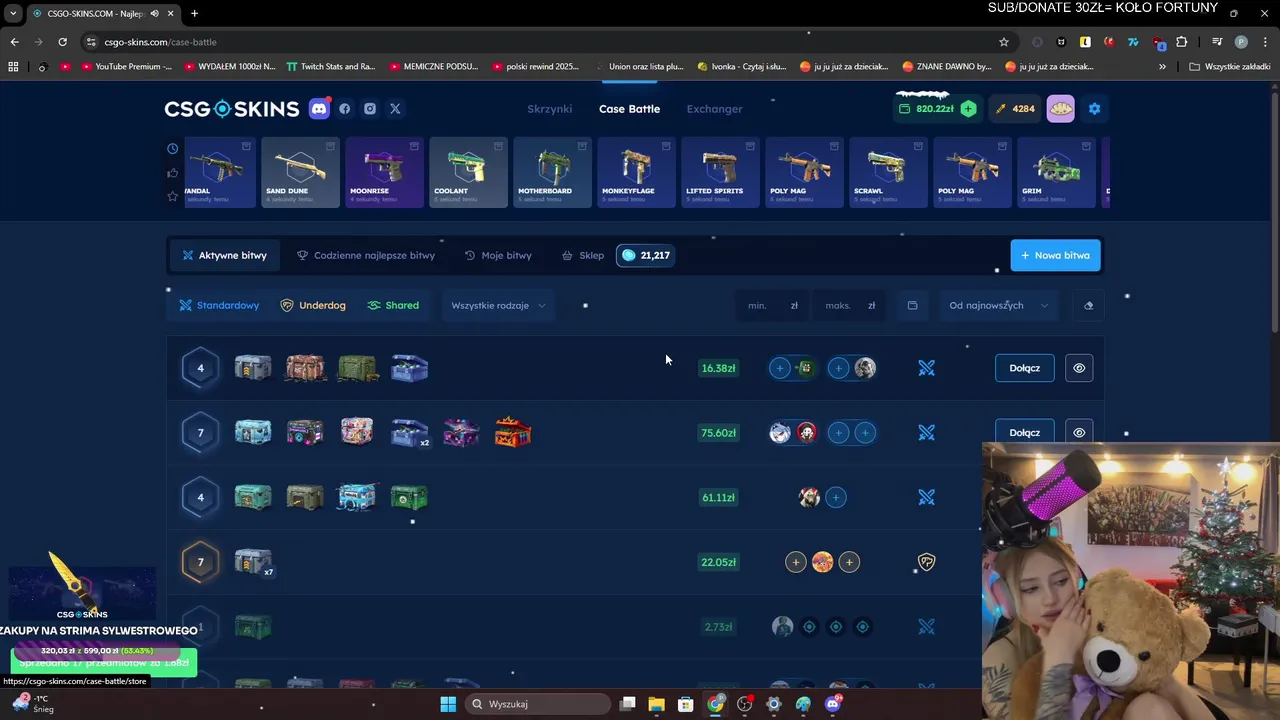
Task: Click the CSGO-SKINS logo
Action: [232, 109]
